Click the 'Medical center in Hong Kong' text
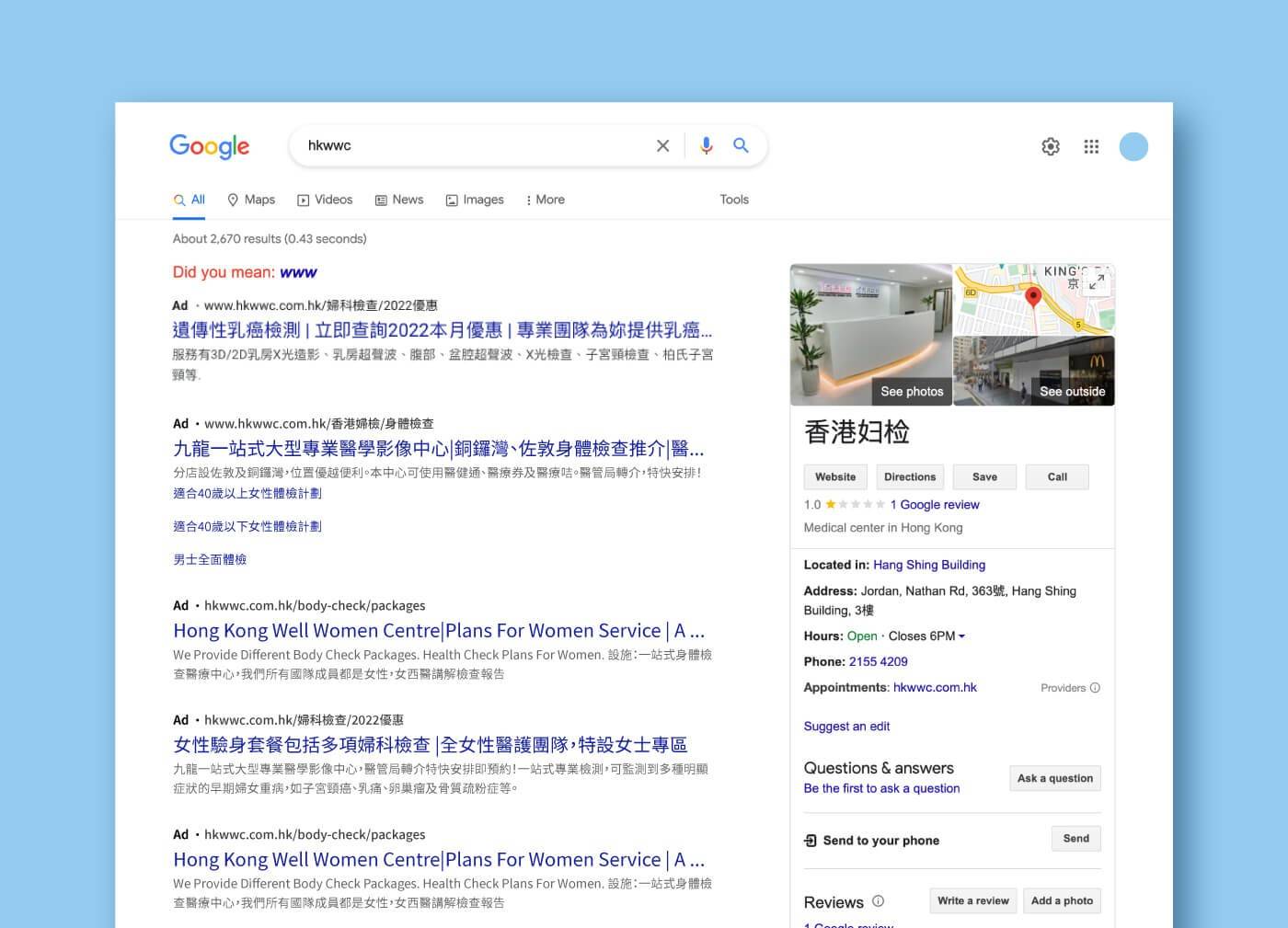 click(883, 528)
